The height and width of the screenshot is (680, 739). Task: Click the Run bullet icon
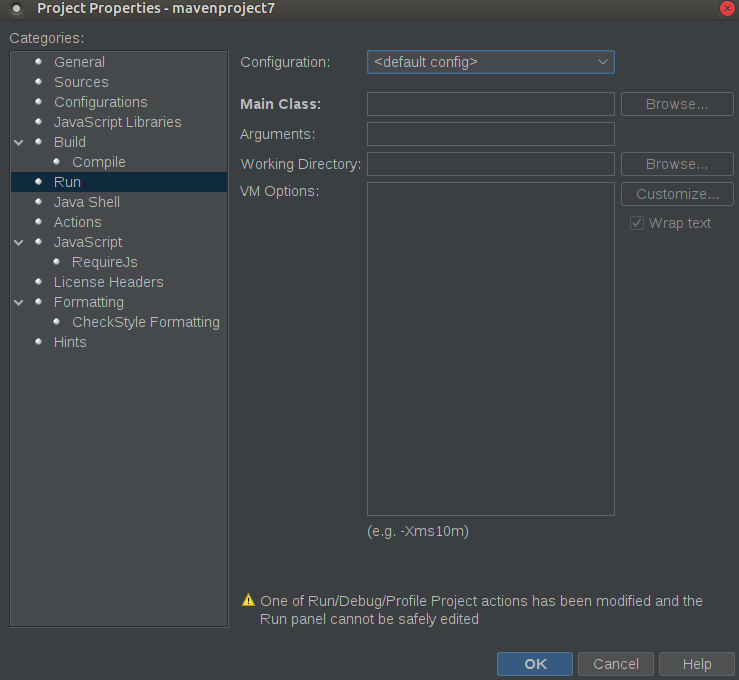pos(39,181)
